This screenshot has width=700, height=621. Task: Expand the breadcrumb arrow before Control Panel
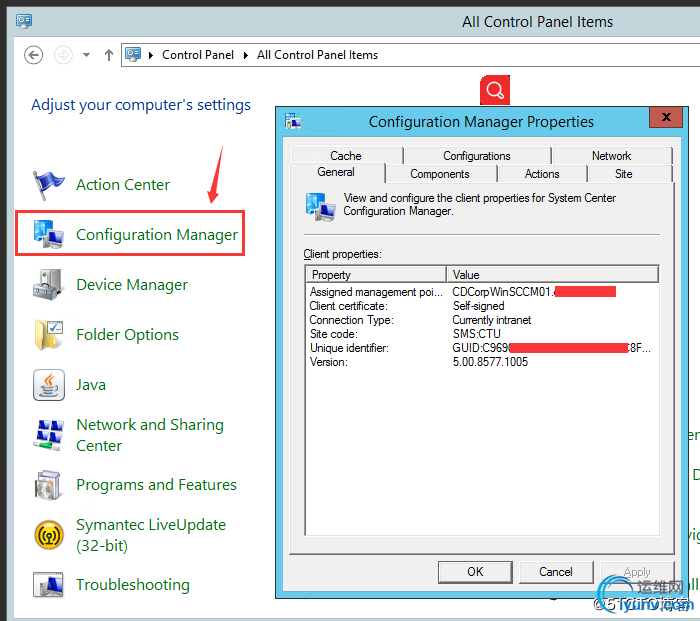(151, 55)
